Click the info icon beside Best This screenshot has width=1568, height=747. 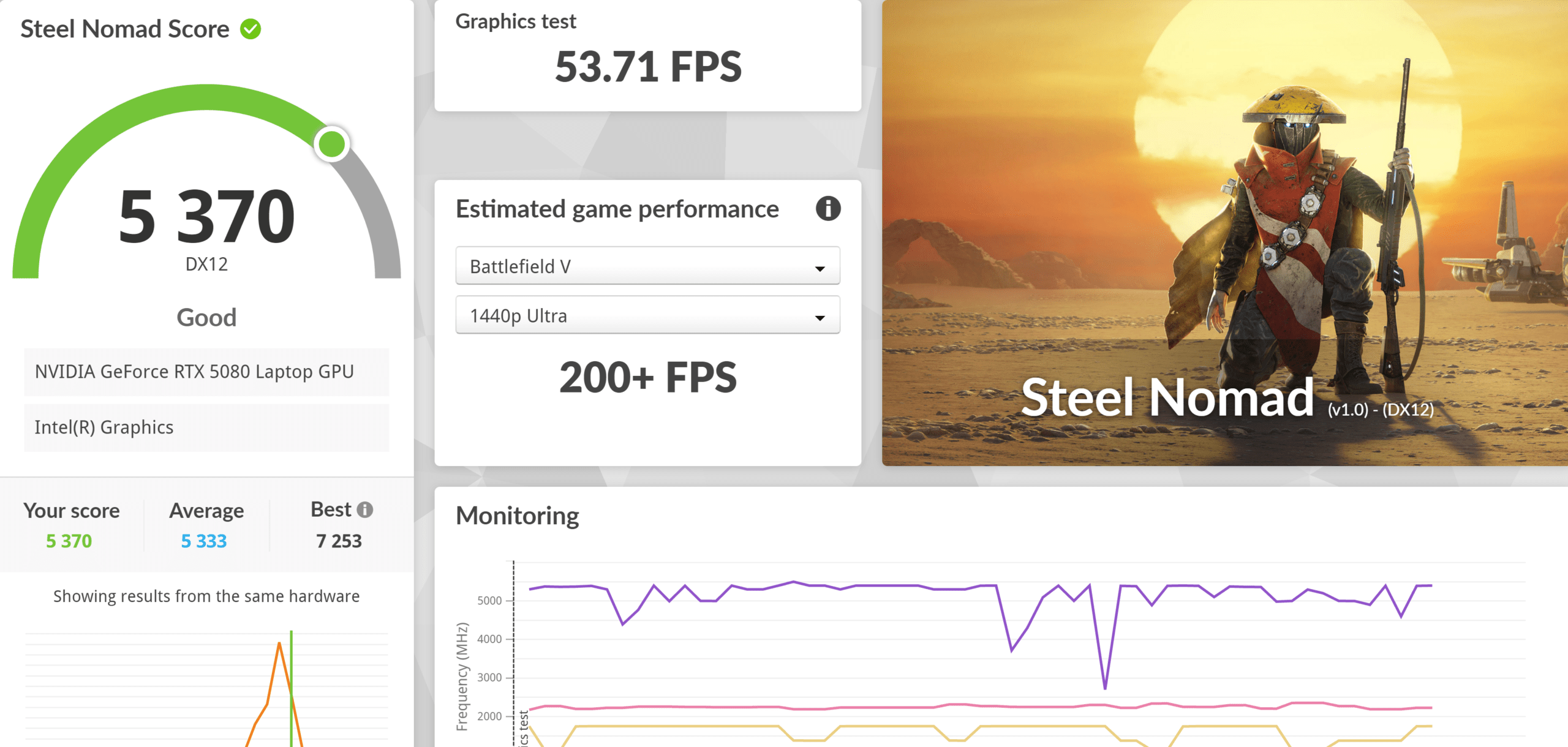pos(365,509)
